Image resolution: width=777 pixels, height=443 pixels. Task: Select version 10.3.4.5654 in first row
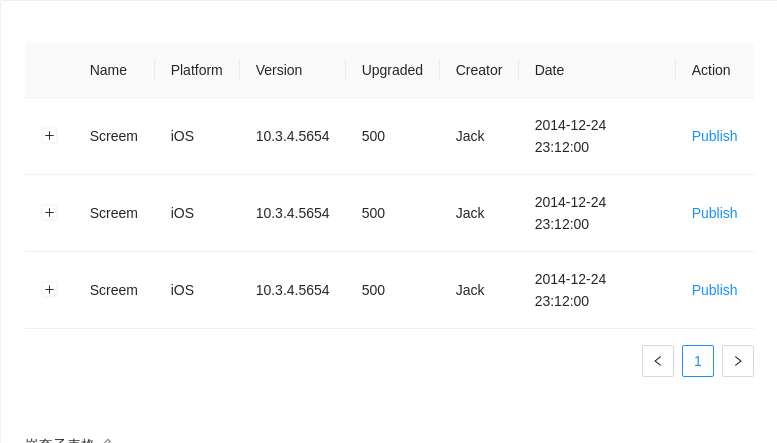pos(292,136)
